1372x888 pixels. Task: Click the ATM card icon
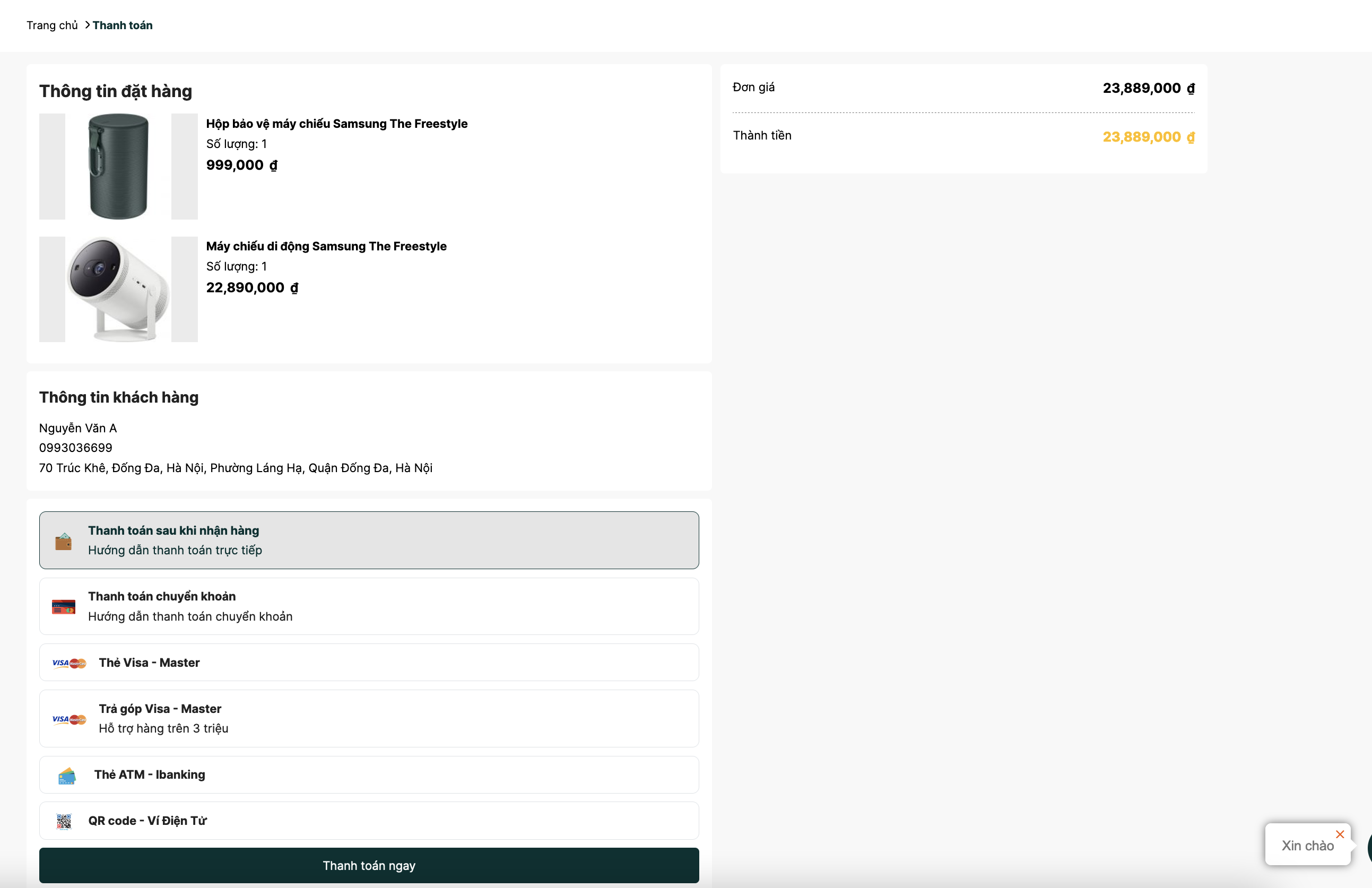point(67,776)
